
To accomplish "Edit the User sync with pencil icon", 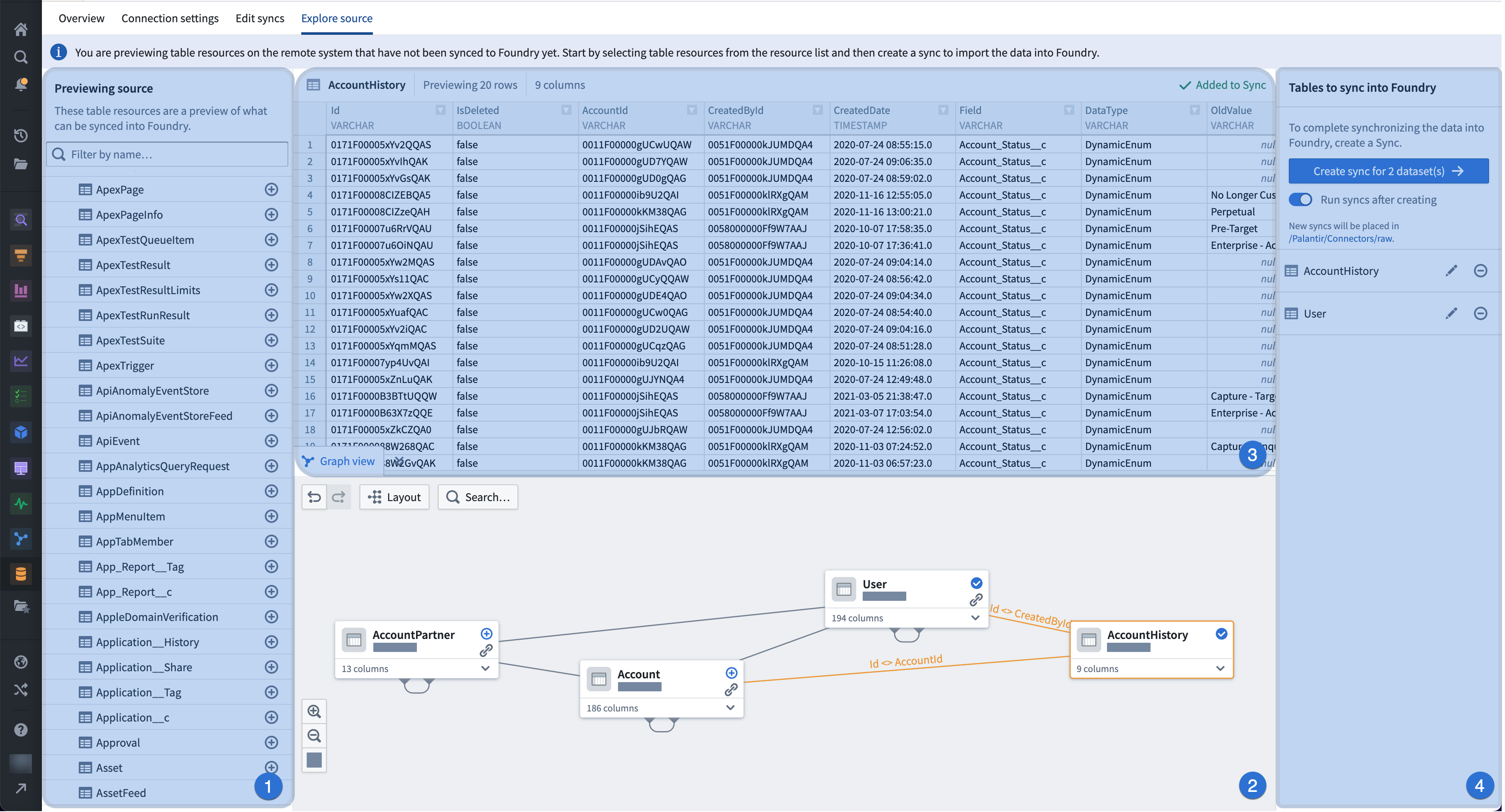I will pos(1451,313).
